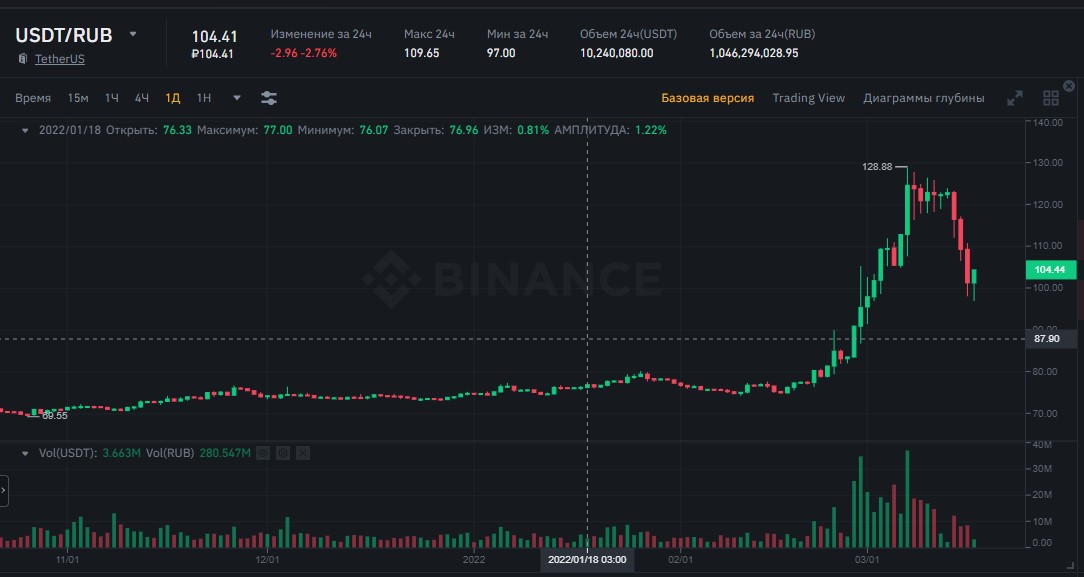This screenshot has height=577, width=1084.
Task: Click the Мин за 24ч value 97.00
Action: [501, 53]
